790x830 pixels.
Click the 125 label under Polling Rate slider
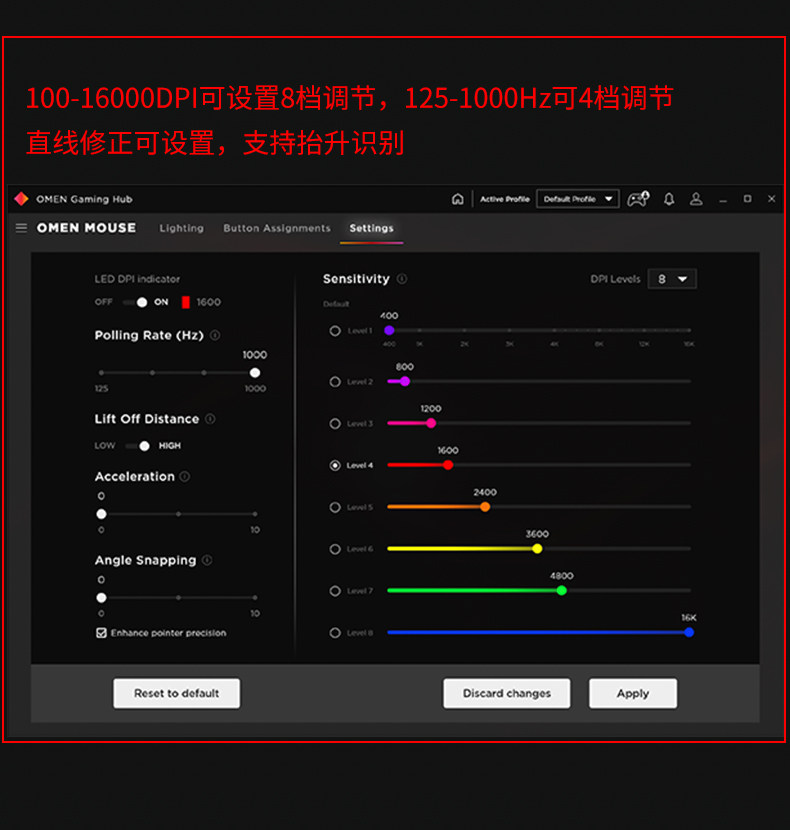coord(101,389)
